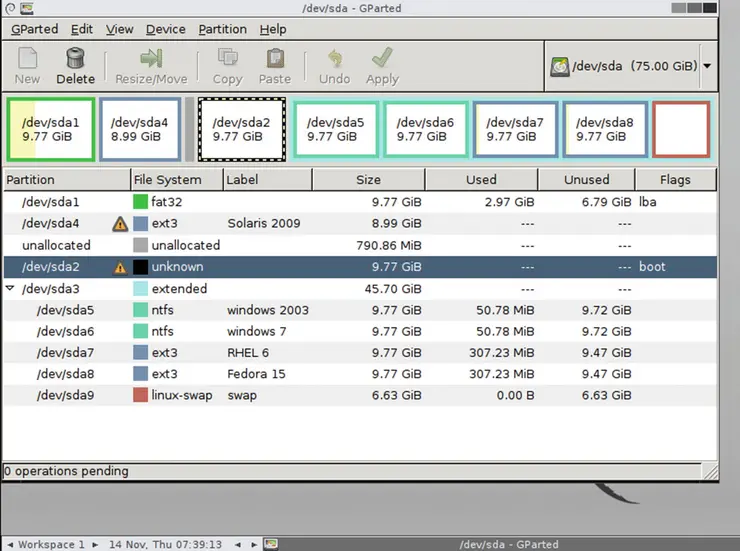Open the /dev/sda device selector dropdown
The image size is (740, 551).
click(x=707, y=67)
